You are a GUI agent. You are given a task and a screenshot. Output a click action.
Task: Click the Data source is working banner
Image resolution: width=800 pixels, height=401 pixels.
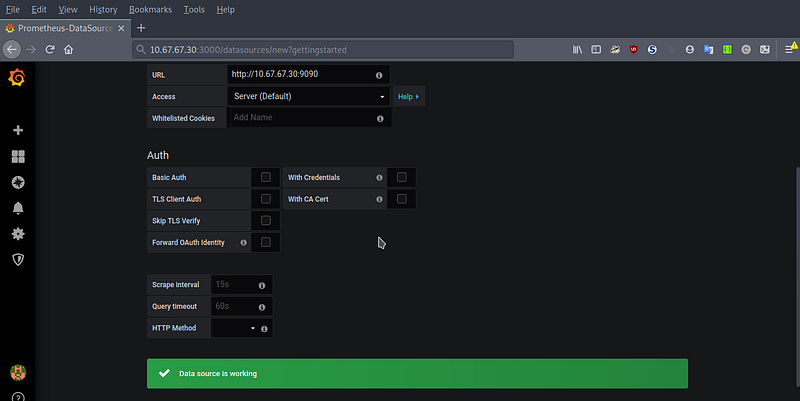coord(417,373)
